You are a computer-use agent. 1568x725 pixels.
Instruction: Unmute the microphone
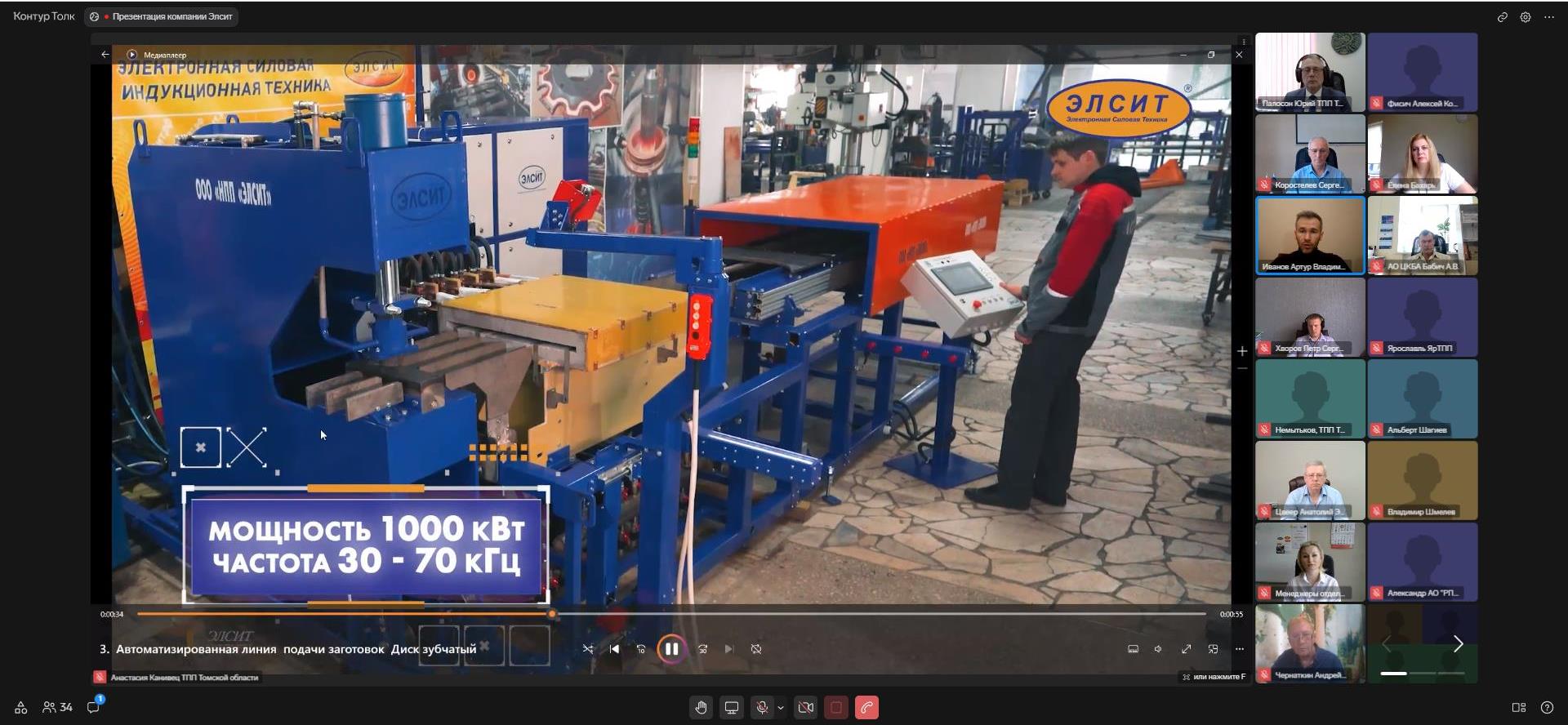tap(761, 708)
